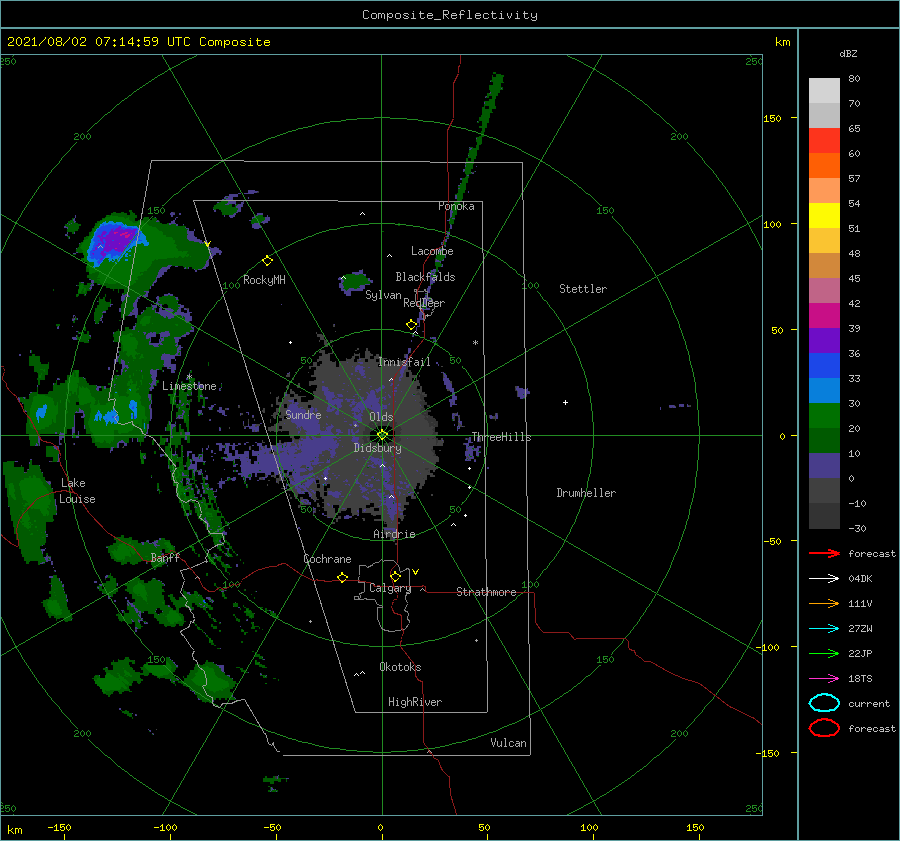Screen dimensions: 900x841
Task: Select the pink 42-45 dBZ swatch
Action: 824,291
